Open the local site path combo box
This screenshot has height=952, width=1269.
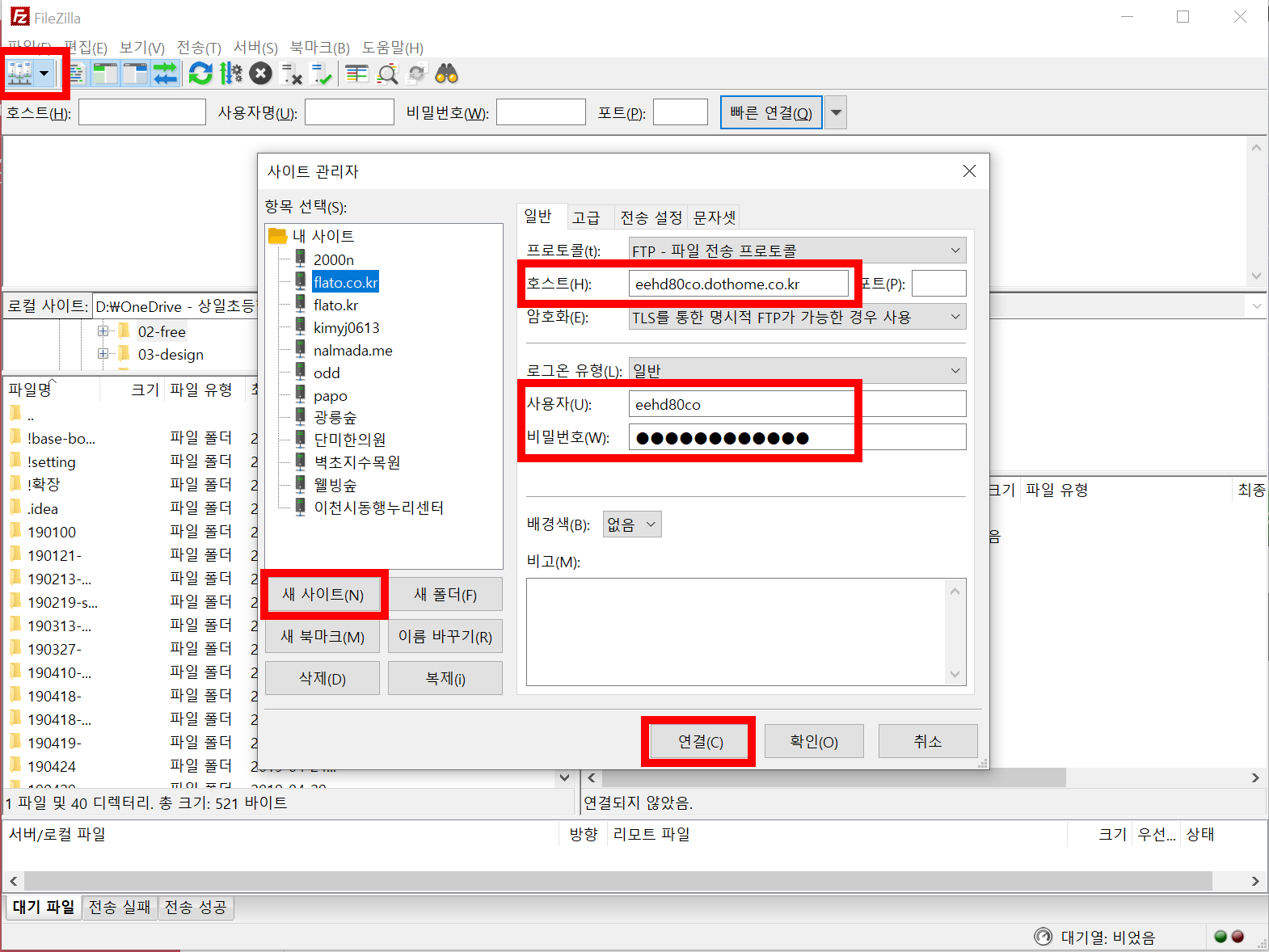point(175,306)
